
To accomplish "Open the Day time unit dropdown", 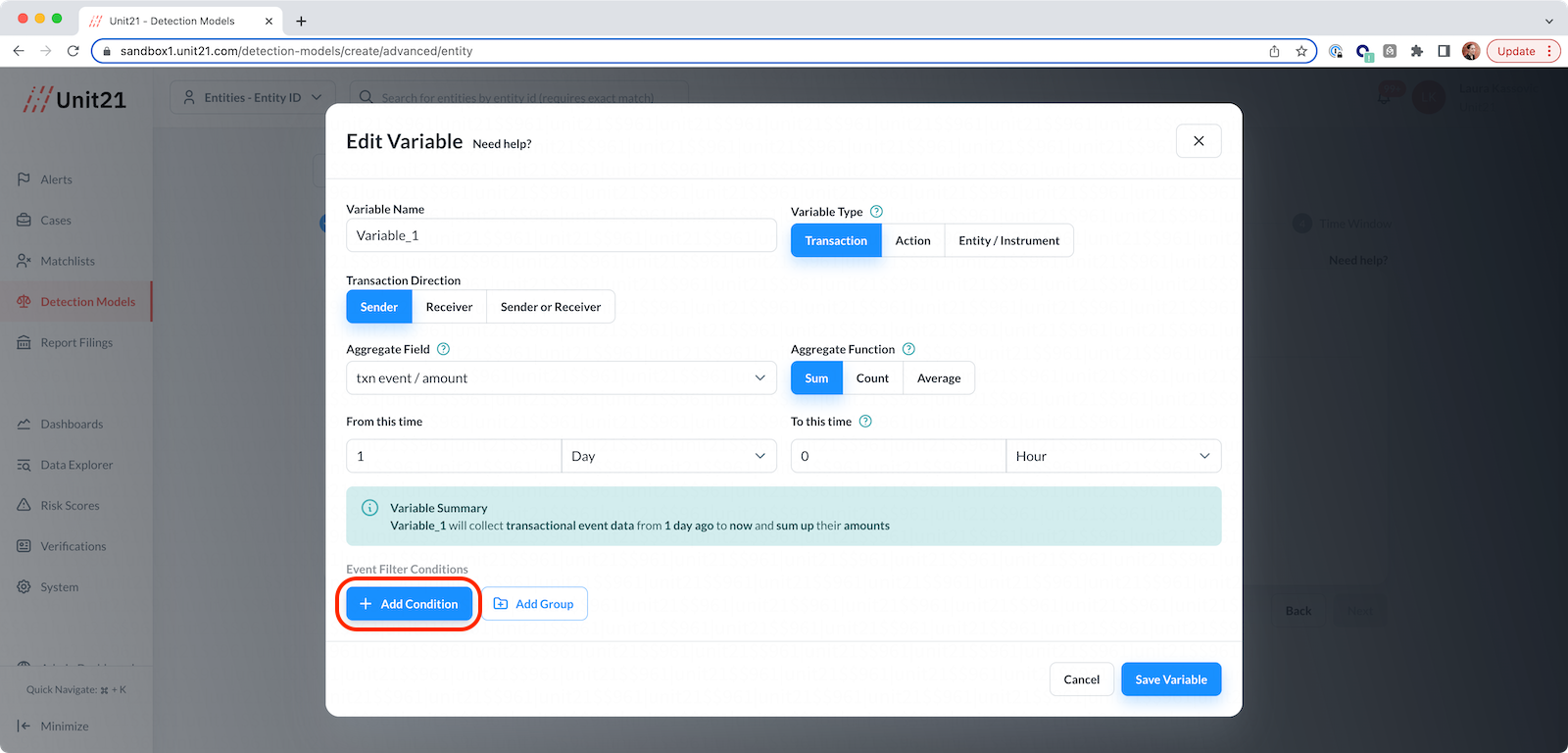I will 669,456.
